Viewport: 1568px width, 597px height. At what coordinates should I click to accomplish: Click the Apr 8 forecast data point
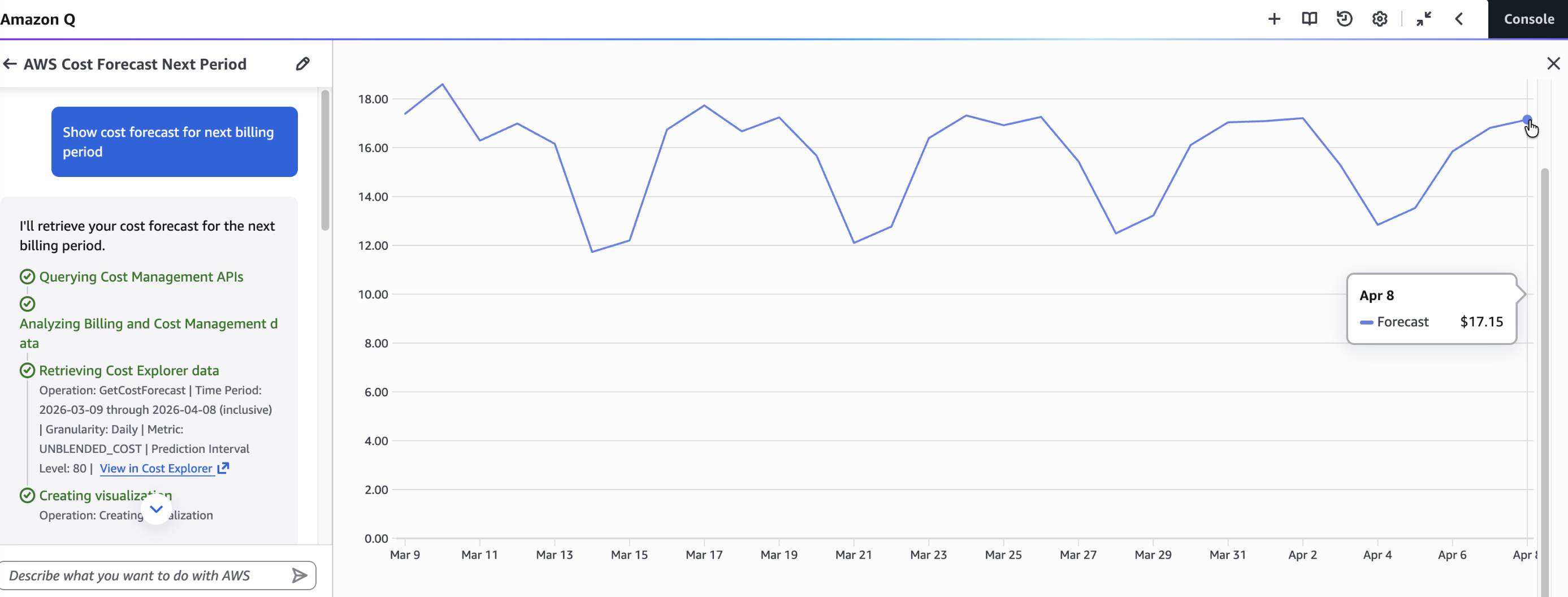pyautogui.click(x=1527, y=119)
